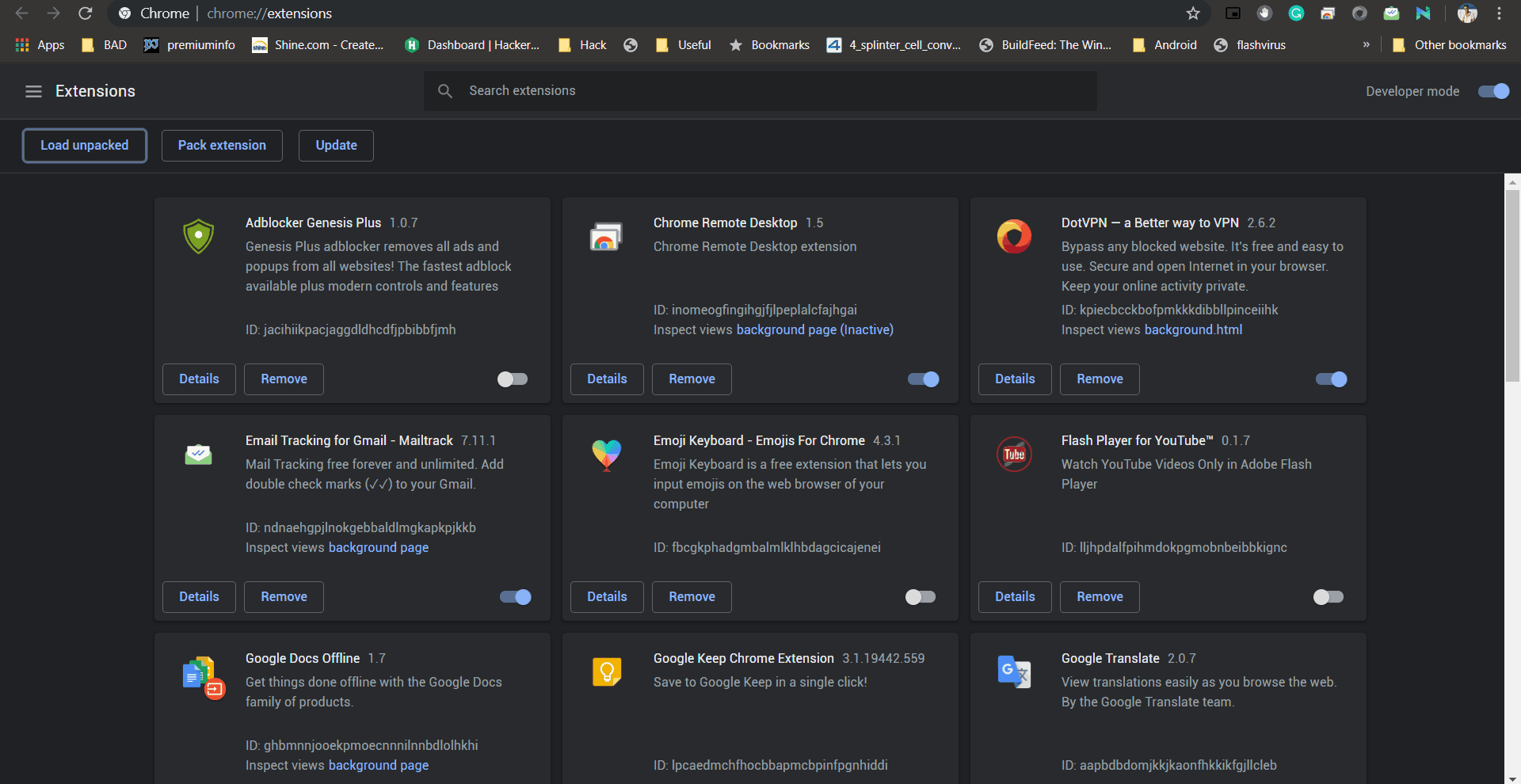
Task: Click the Google Docs Offline icon
Action: [x=204, y=677]
